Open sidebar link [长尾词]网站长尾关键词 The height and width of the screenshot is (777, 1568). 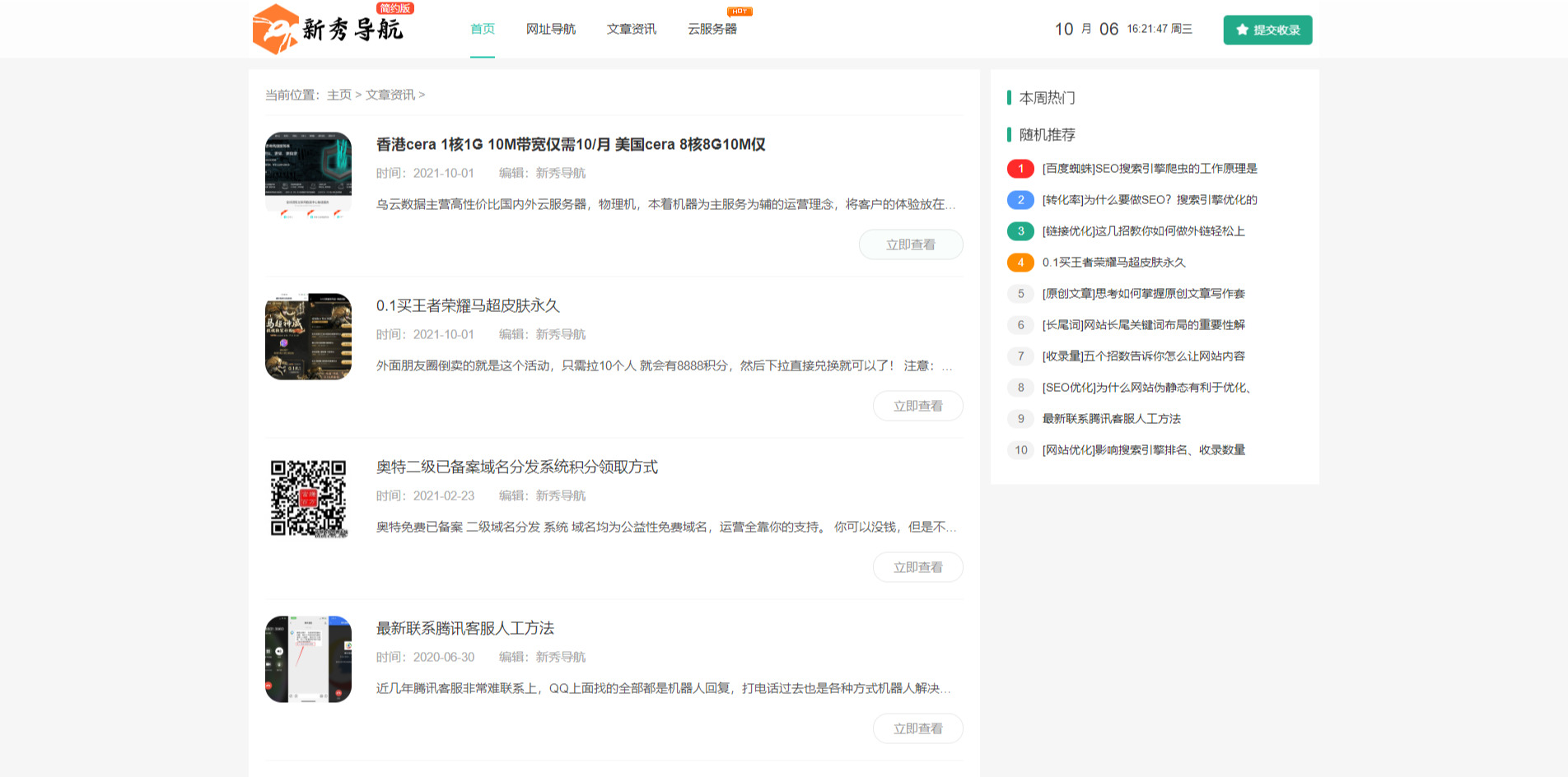pos(1144,325)
